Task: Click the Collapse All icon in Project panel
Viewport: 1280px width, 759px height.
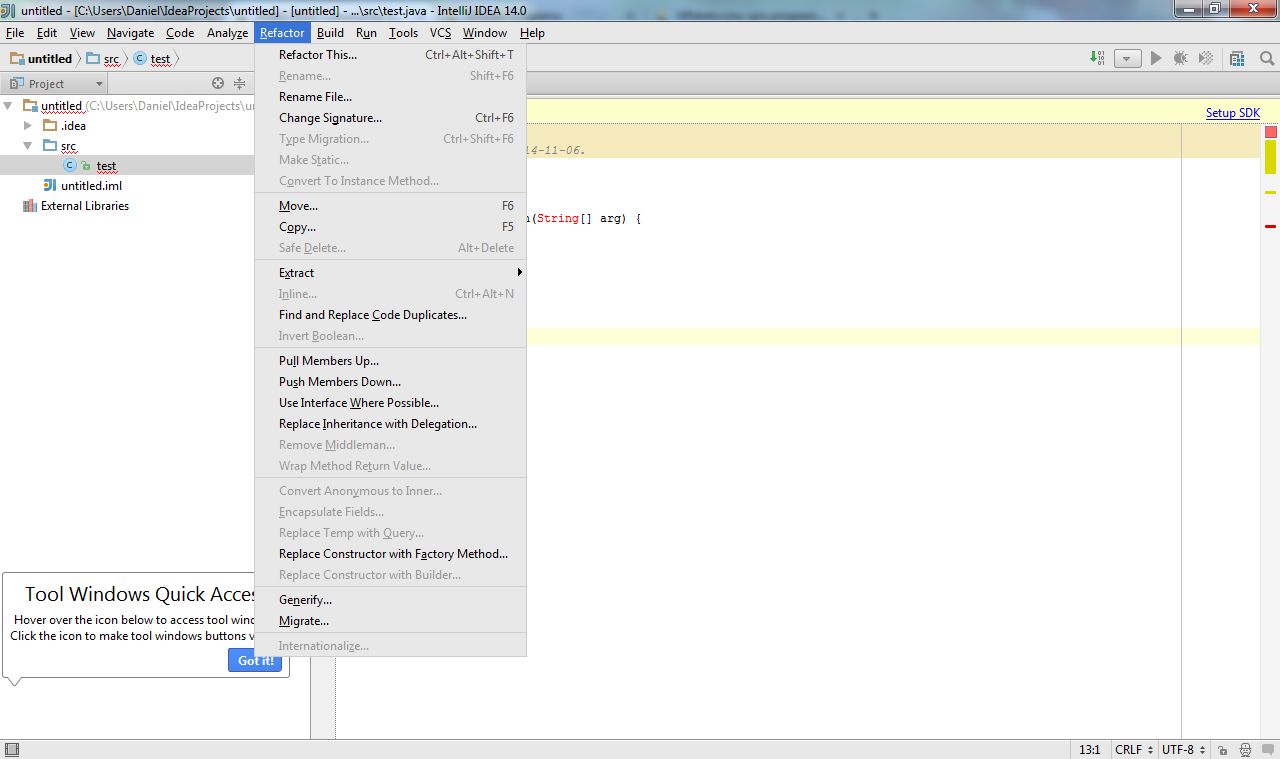Action: point(239,84)
